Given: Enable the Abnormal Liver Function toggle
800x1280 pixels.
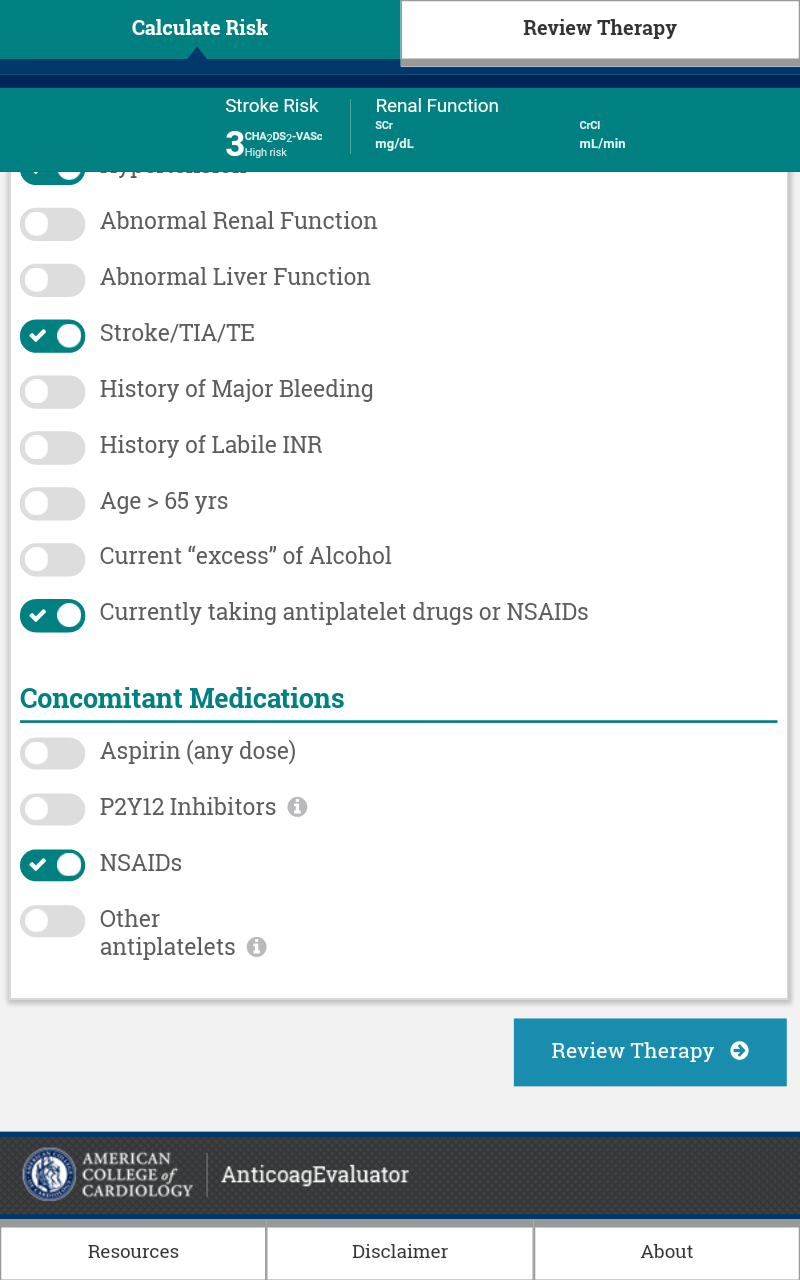Looking at the screenshot, I should tap(52, 280).
